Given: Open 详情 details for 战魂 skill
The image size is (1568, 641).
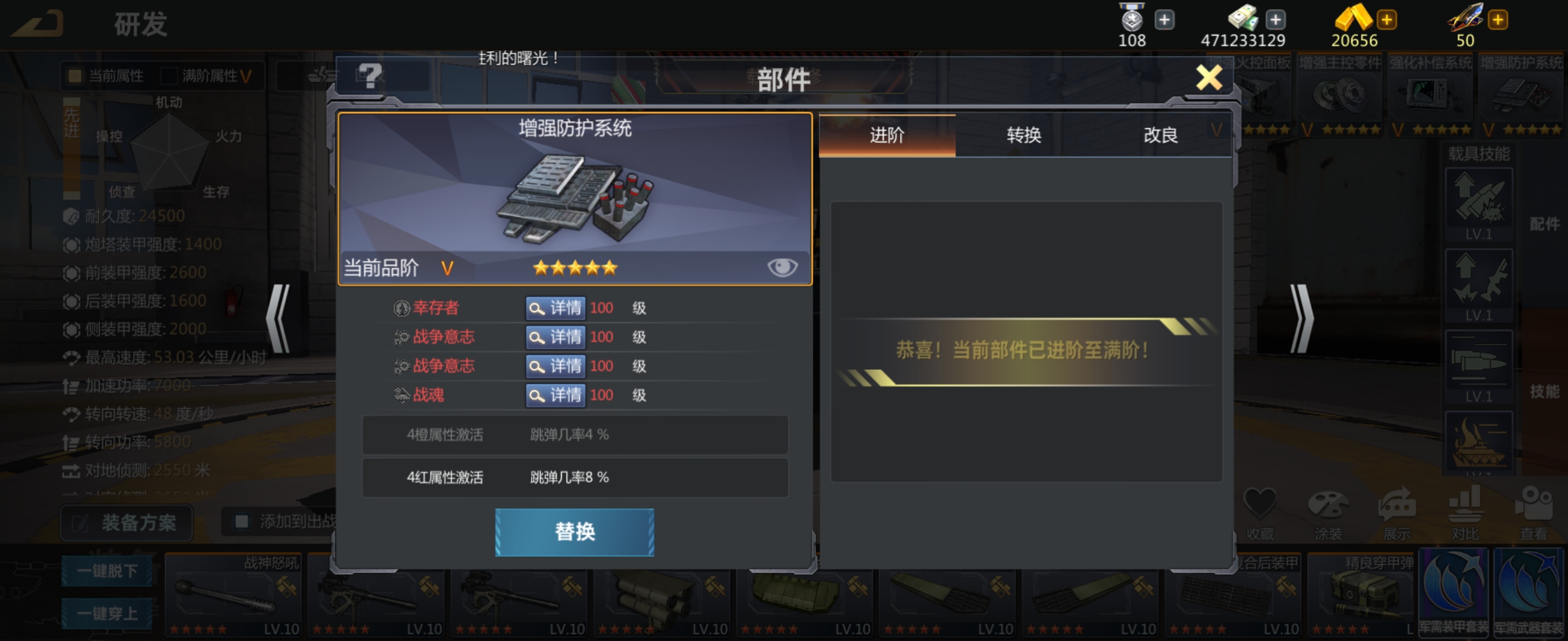Looking at the screenshot, I should (555, 395).
